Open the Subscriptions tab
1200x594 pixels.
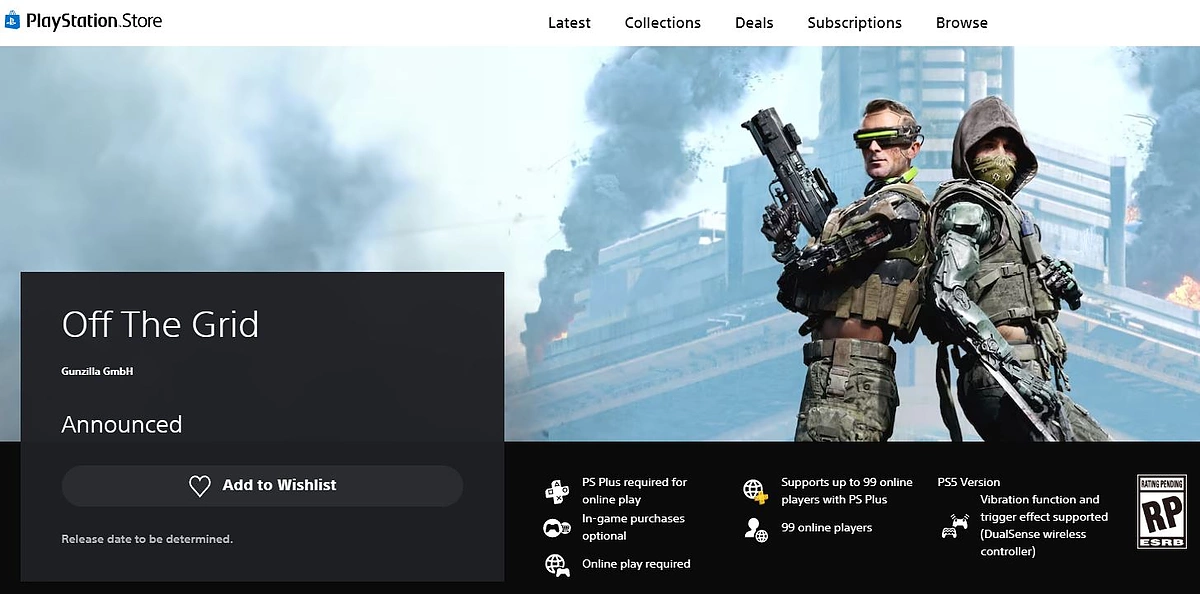point(854,23)
